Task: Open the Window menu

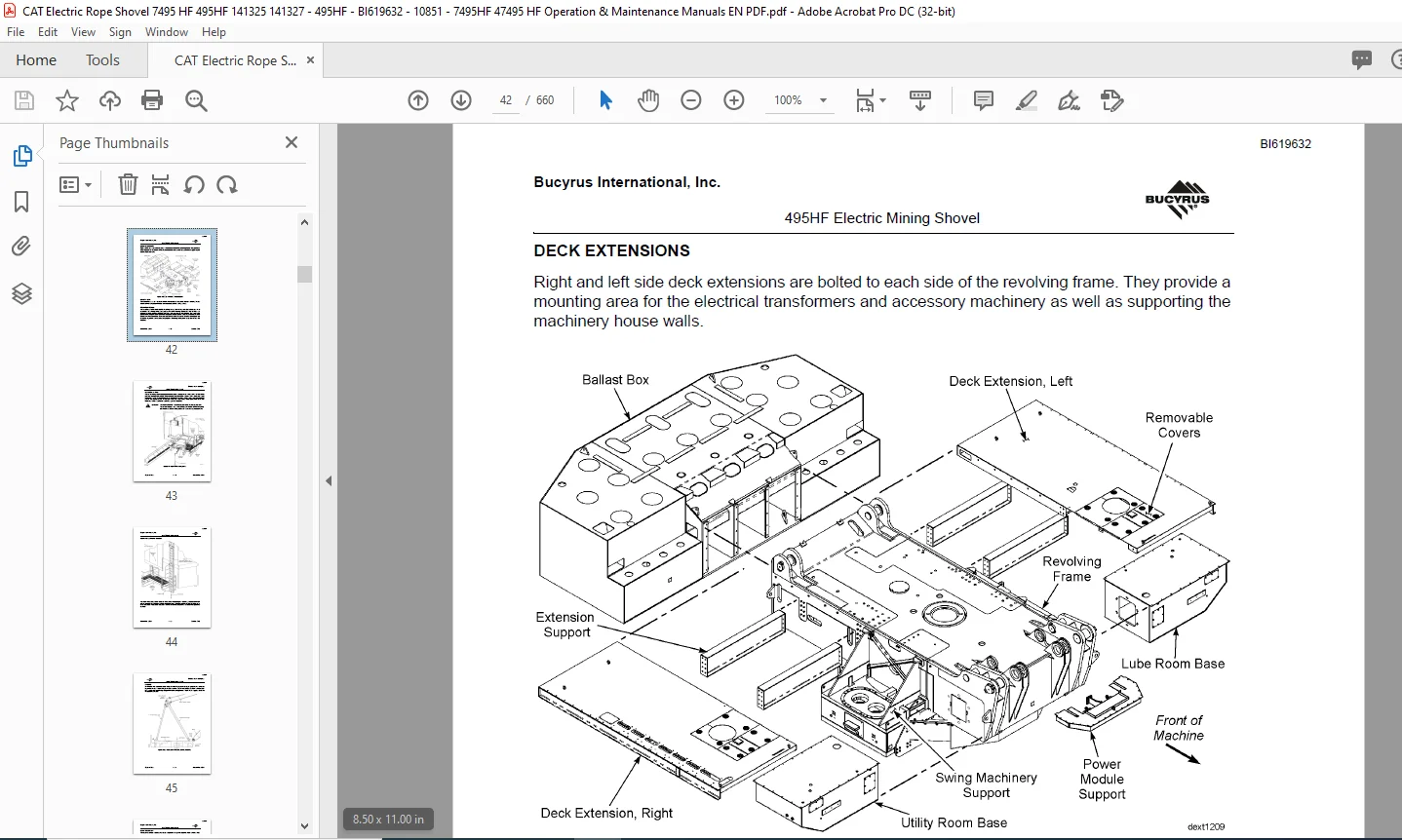Action: pos(167,32)
